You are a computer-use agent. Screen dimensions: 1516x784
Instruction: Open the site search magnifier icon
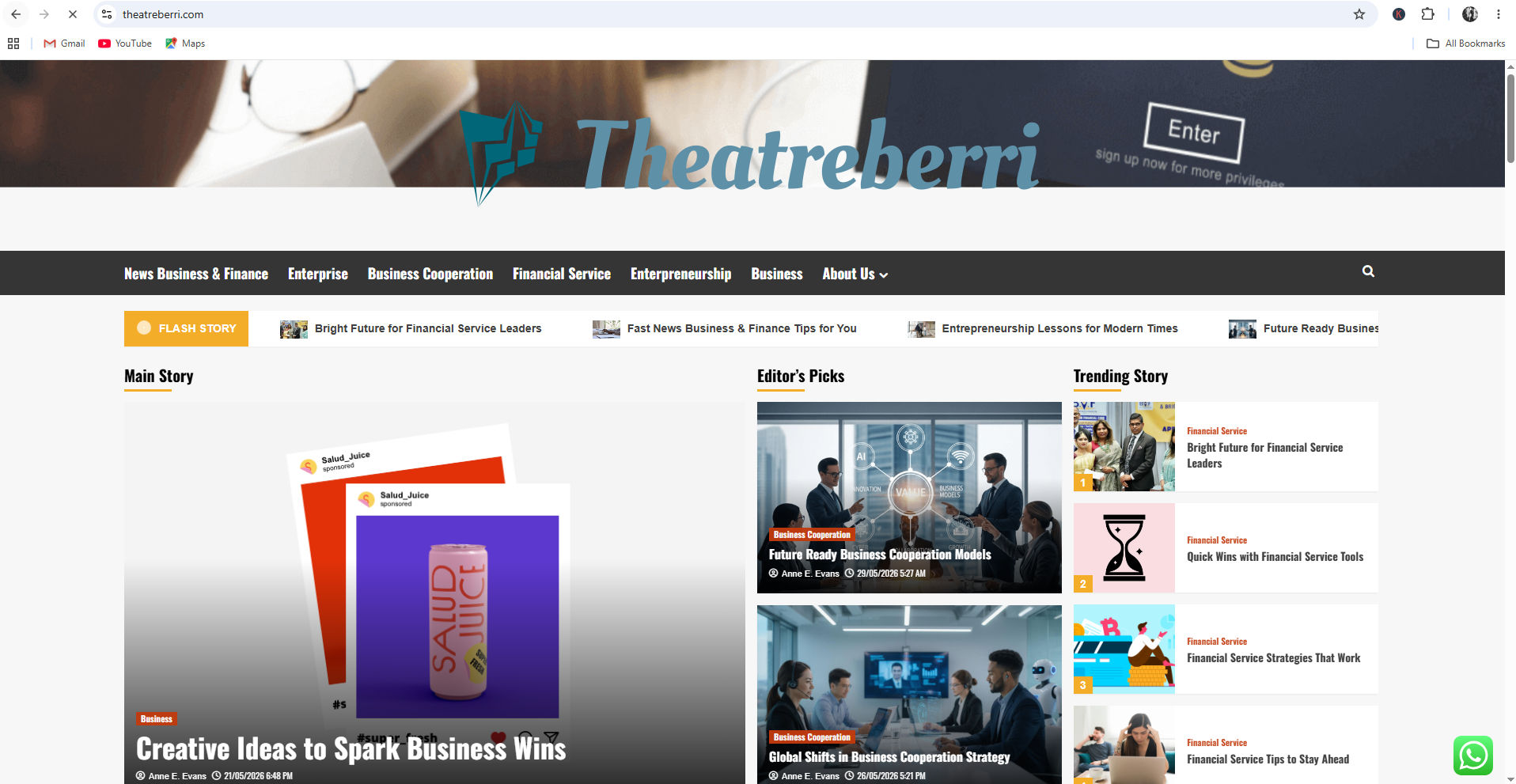click(1368, 271)
